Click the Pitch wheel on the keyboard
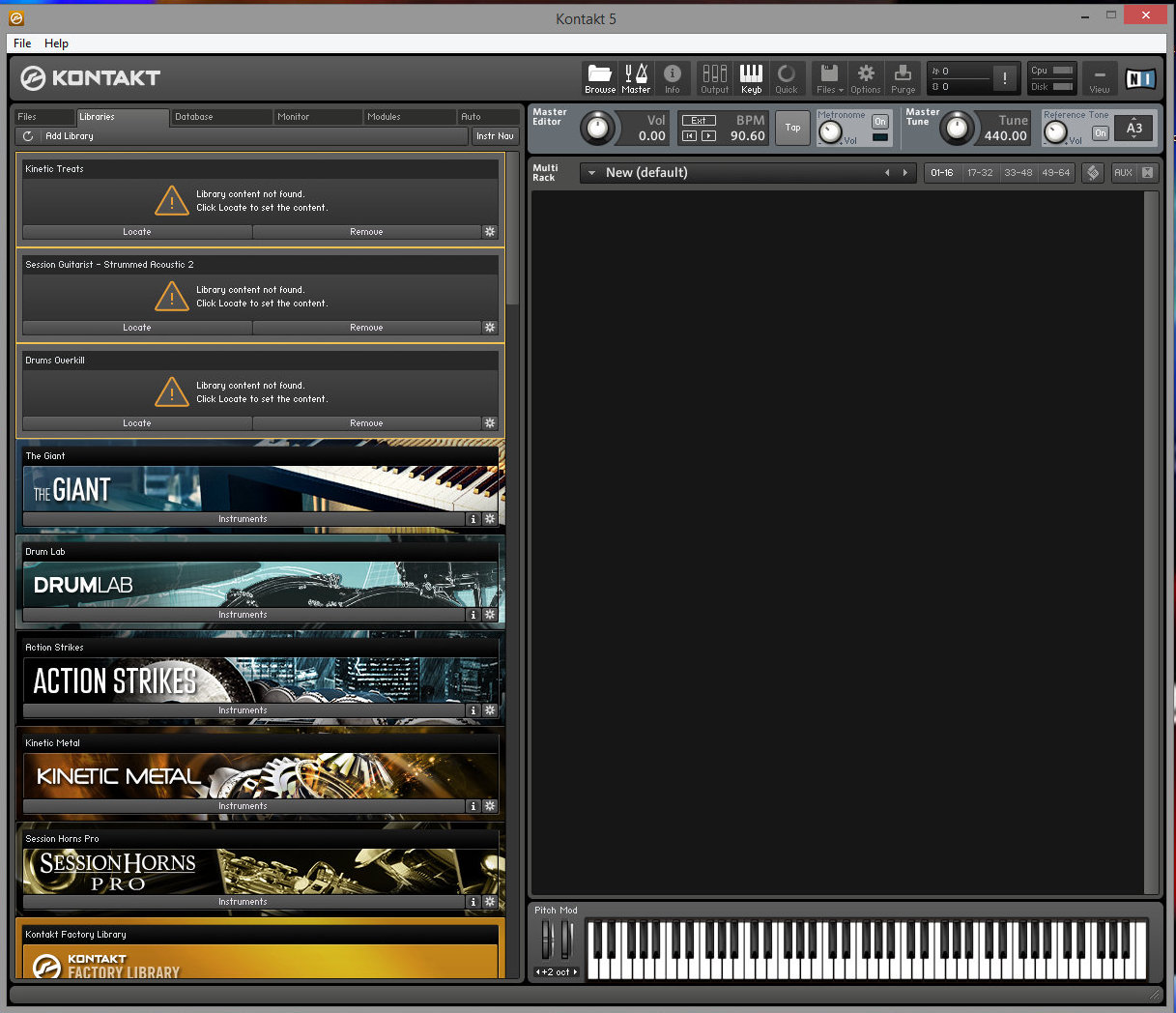The height and width of the screenshot is (1013, 1176). click(x=547, y=940)
